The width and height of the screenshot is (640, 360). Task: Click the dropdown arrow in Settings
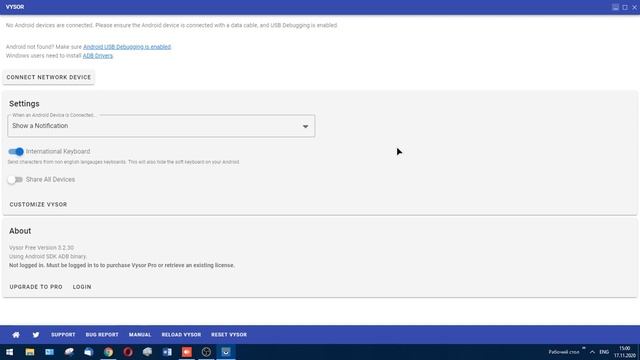pos(305,127)
